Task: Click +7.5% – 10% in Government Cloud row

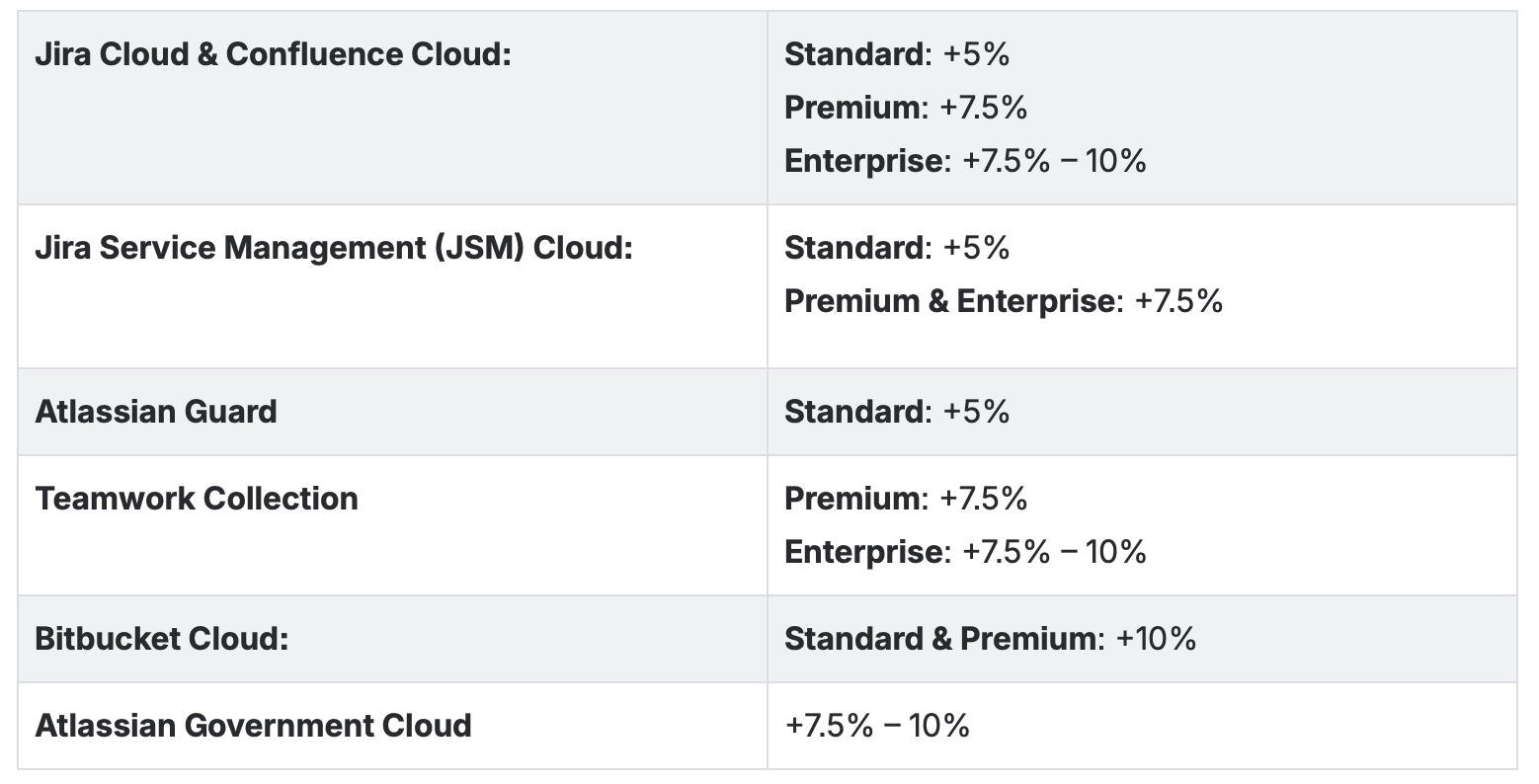Action: point(877,726)
